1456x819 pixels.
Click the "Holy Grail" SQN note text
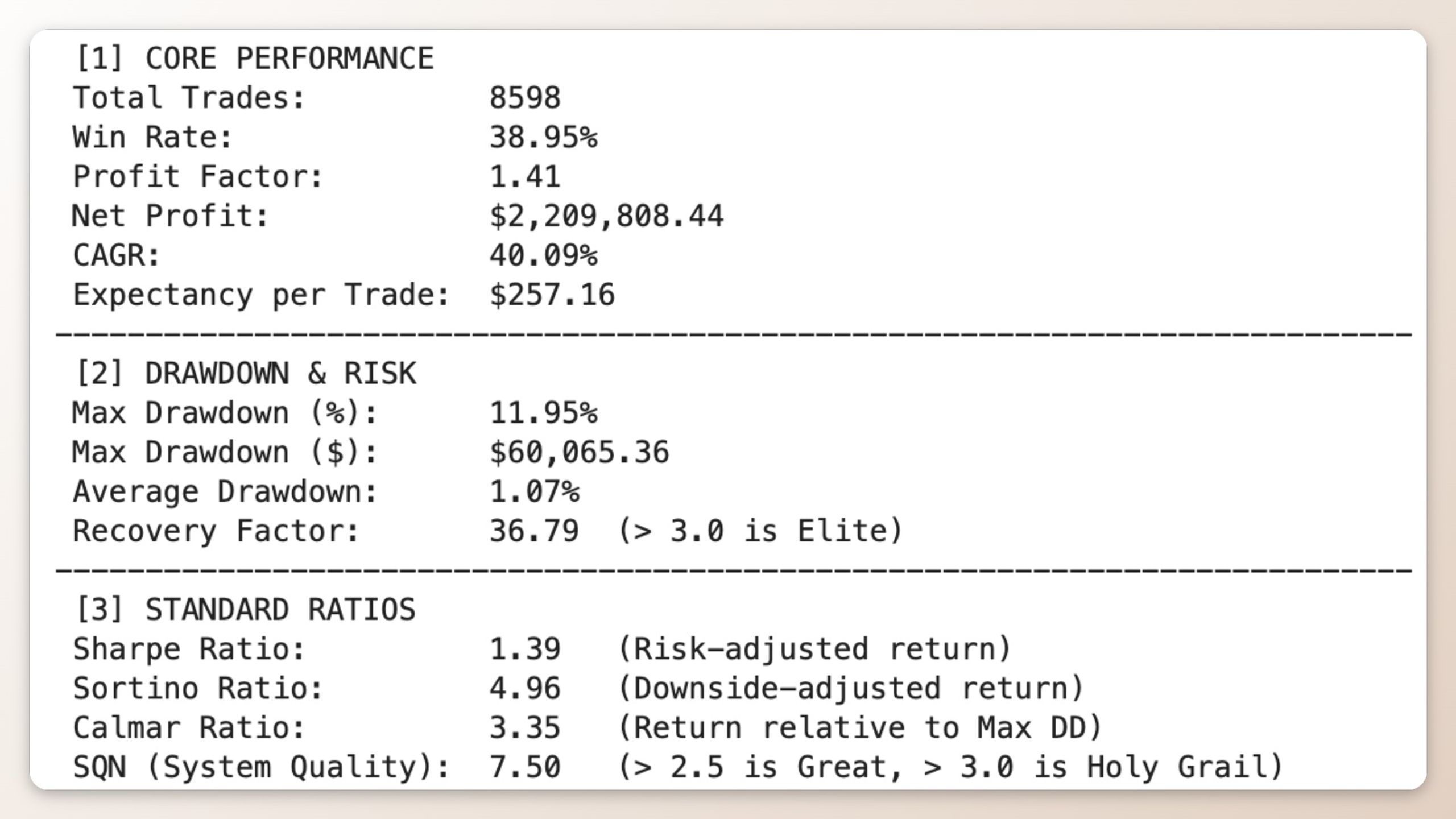point(1176,767)
